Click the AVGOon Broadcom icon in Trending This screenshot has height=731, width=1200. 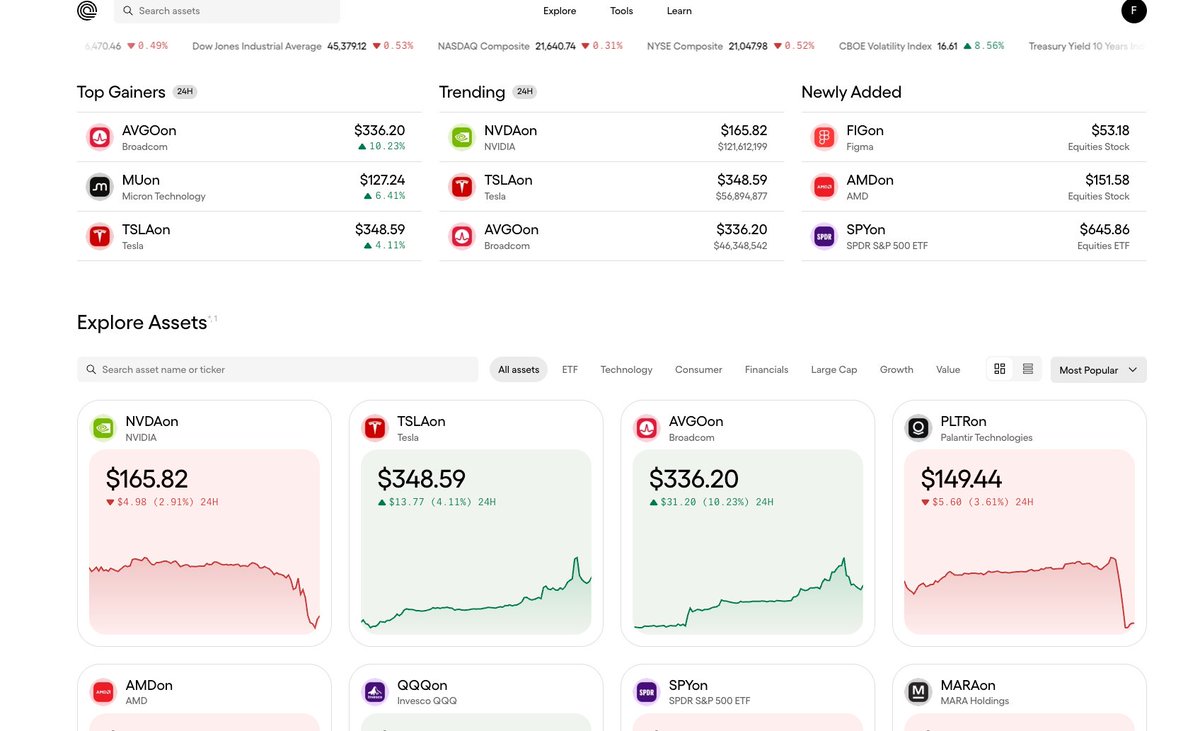click(462, 236)
